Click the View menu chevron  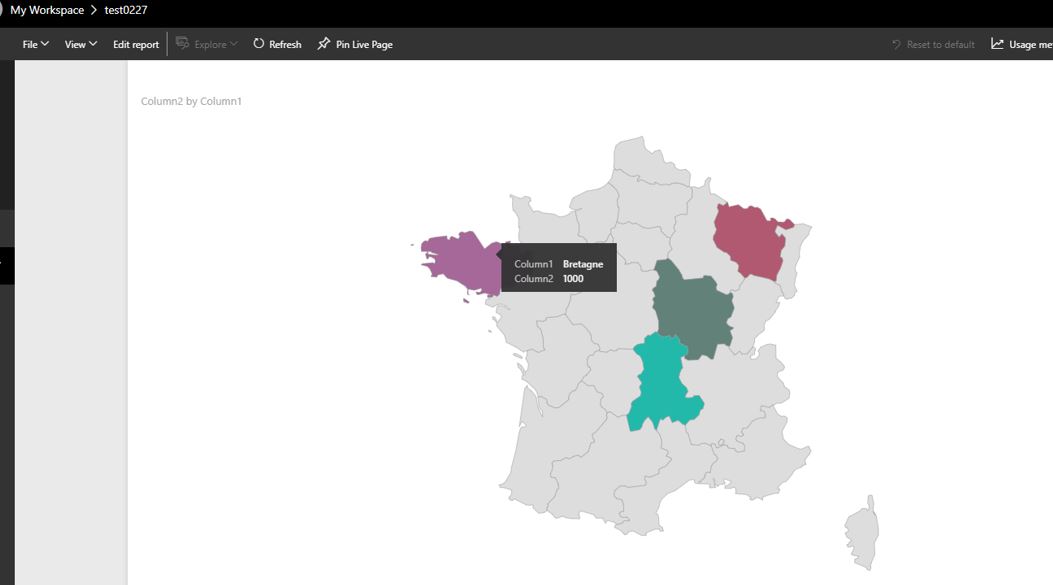click(x=93, y=44)
